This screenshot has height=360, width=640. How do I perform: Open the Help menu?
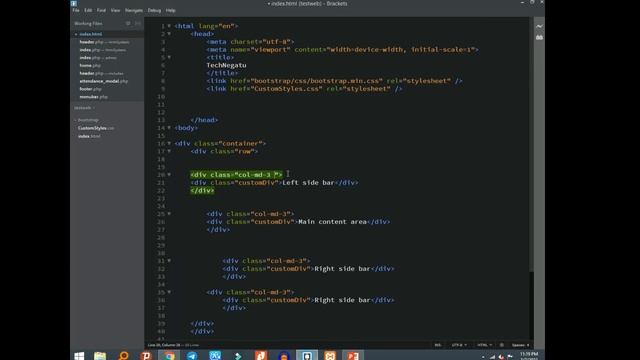pos(171,10)
